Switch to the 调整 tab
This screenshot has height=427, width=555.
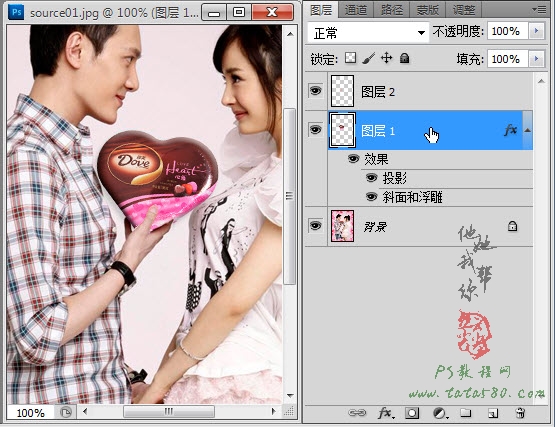pyautogui.click(x=464, y=10)
